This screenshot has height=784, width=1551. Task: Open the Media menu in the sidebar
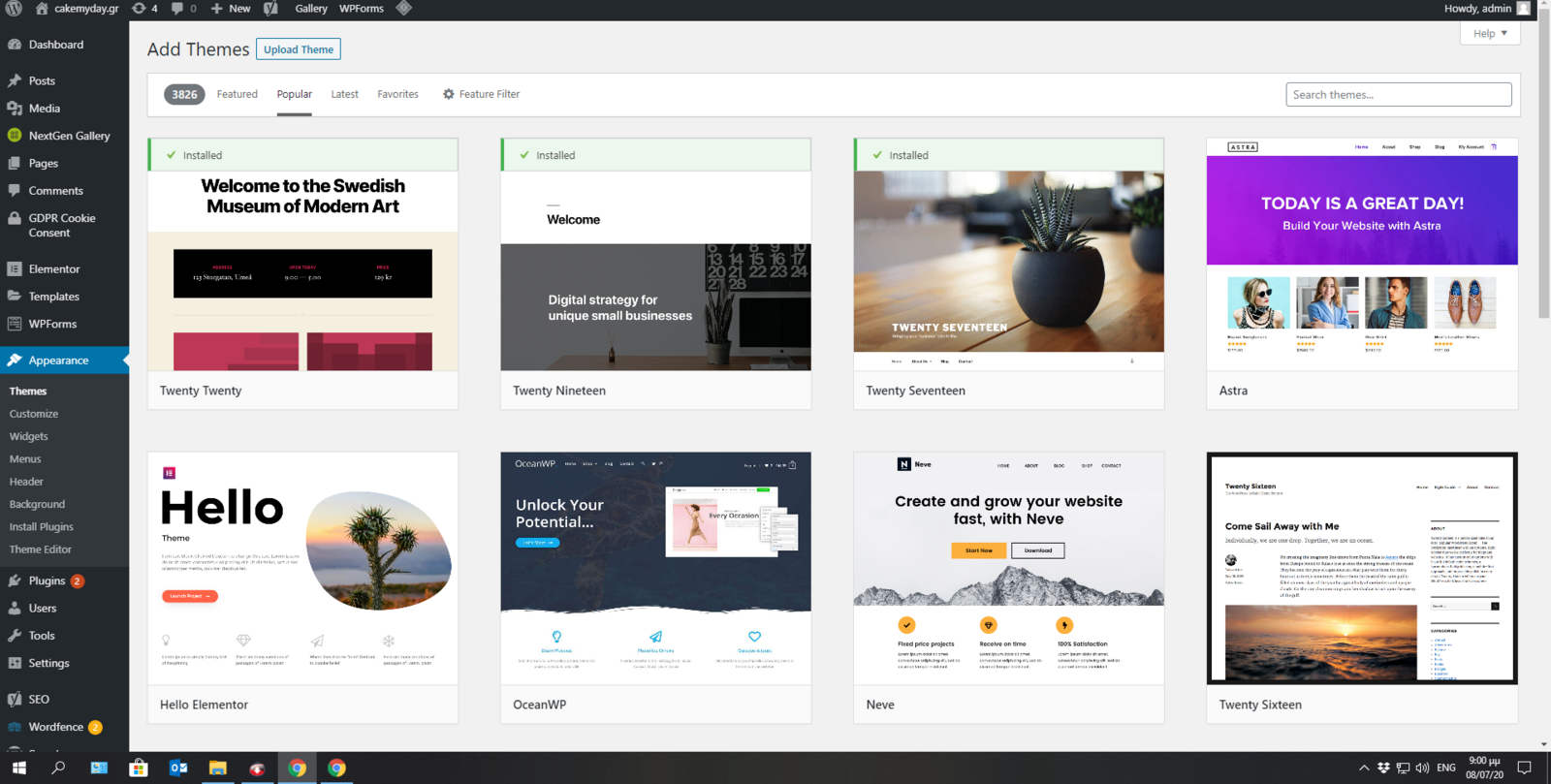[64, 109]
